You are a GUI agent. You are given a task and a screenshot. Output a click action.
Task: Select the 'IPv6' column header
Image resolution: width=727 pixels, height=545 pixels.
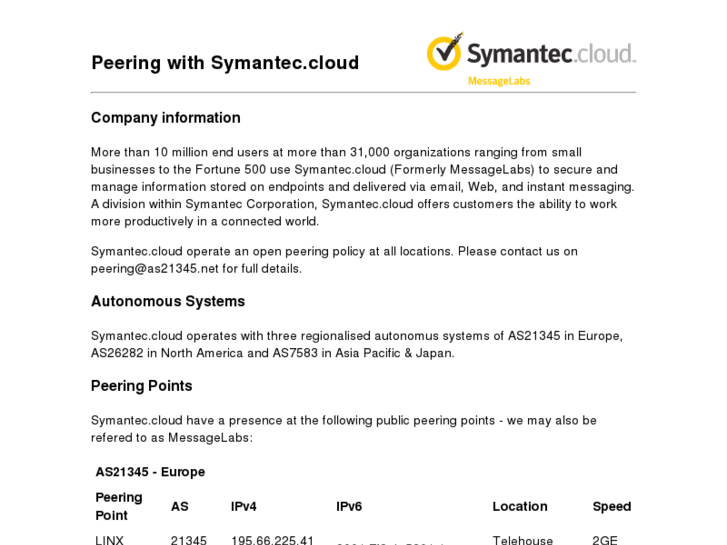tap(349, 507)
